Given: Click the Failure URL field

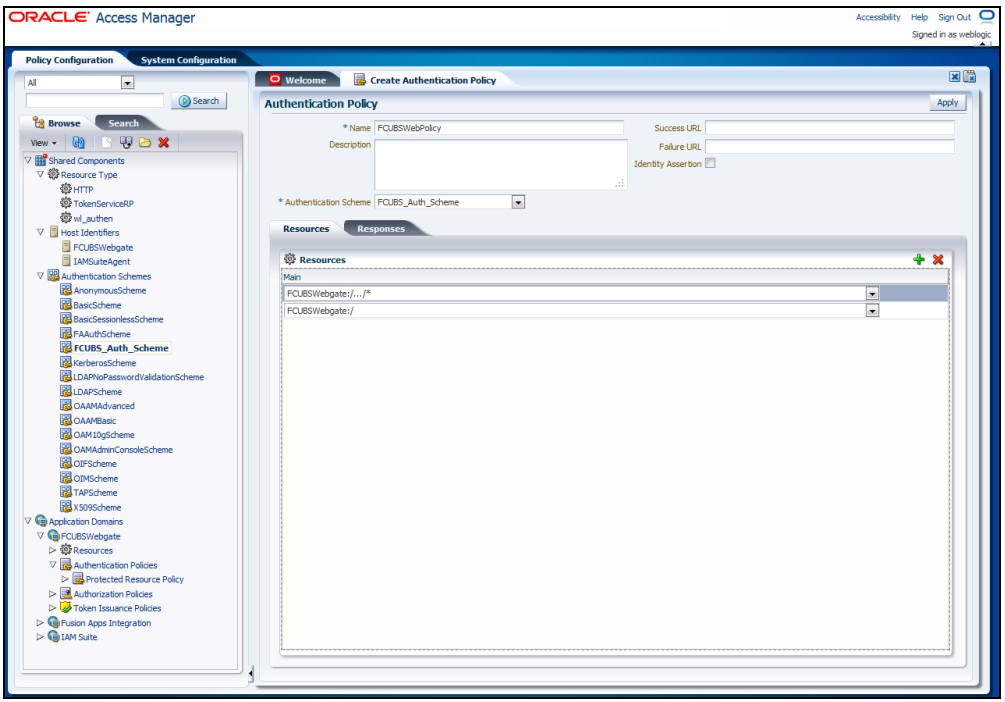Looking at the screenshot, I should click(x=829, y=147).
